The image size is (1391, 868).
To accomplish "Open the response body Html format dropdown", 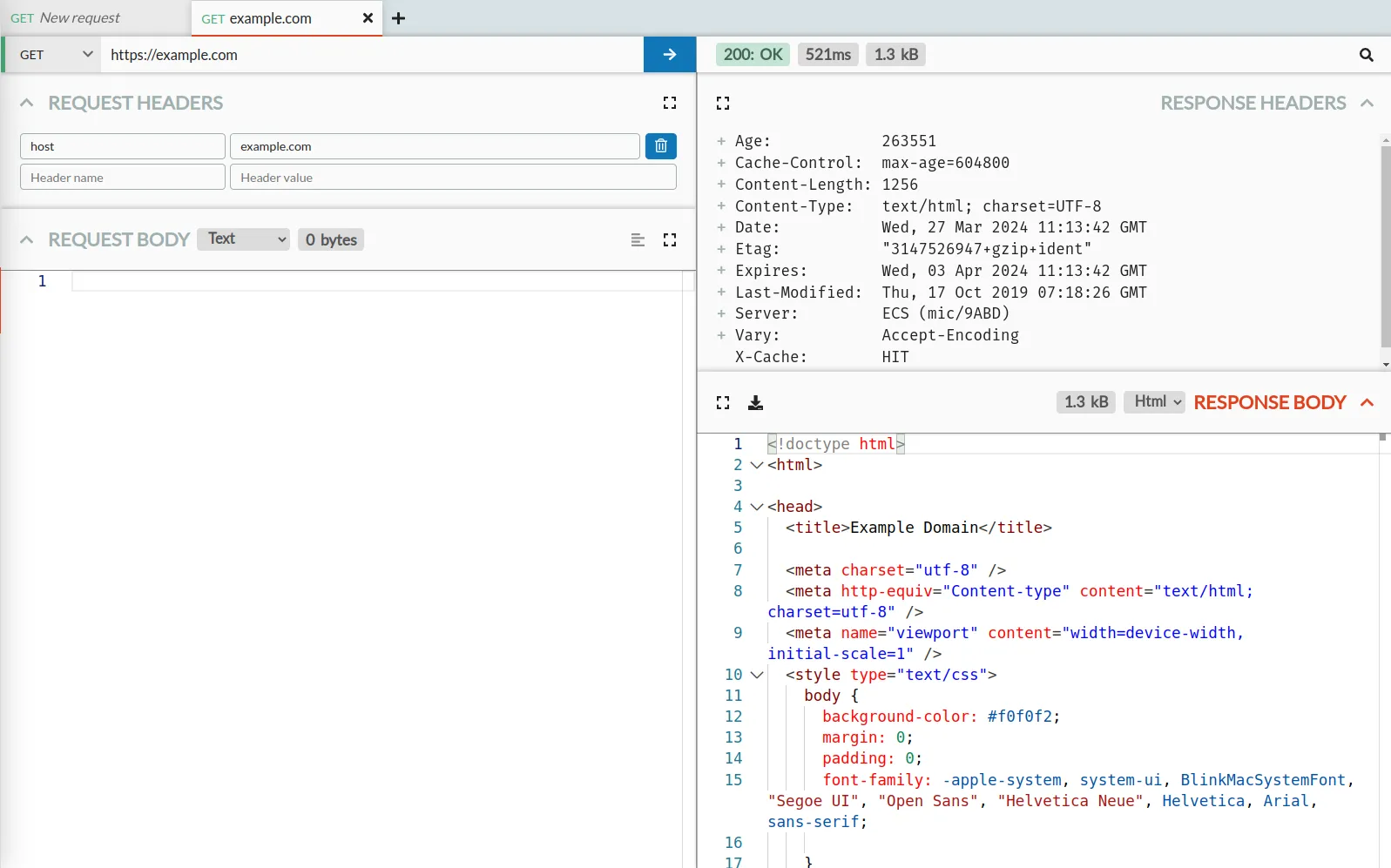I will (1154, 401).
